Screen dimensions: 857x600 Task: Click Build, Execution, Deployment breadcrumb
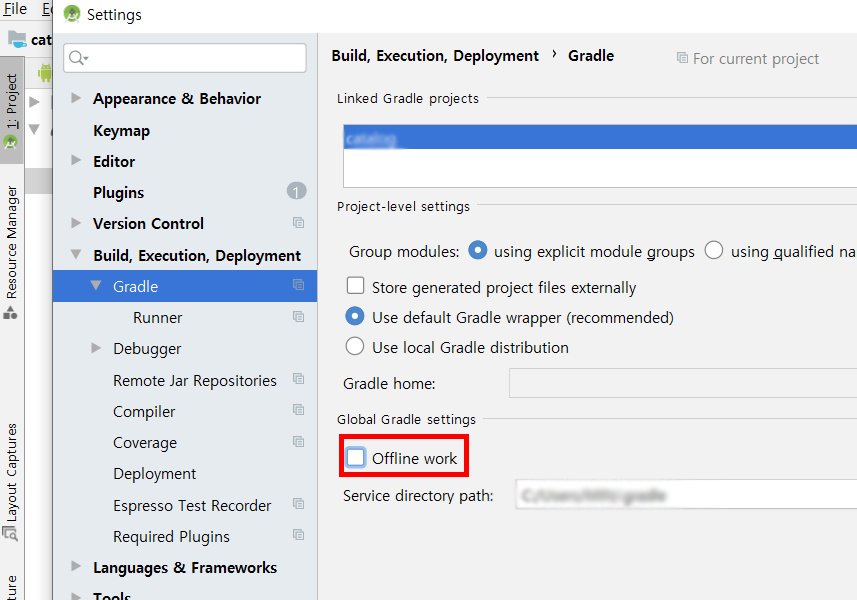[x=435, y=56]
